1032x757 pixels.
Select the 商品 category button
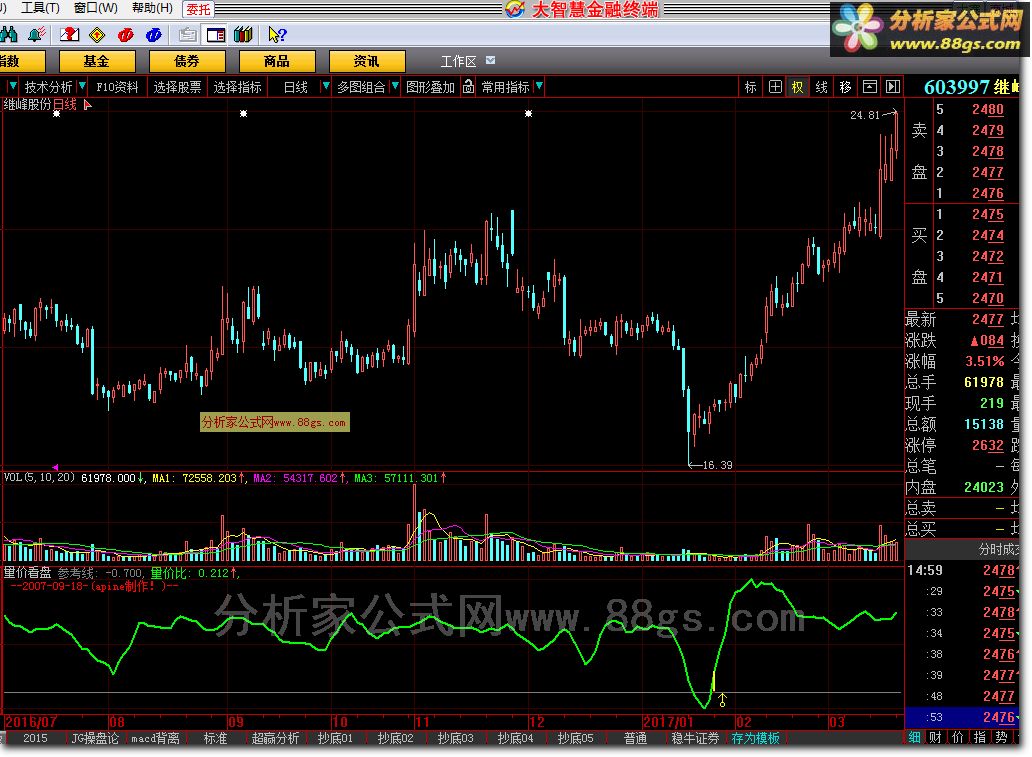[x=277, y=61]
